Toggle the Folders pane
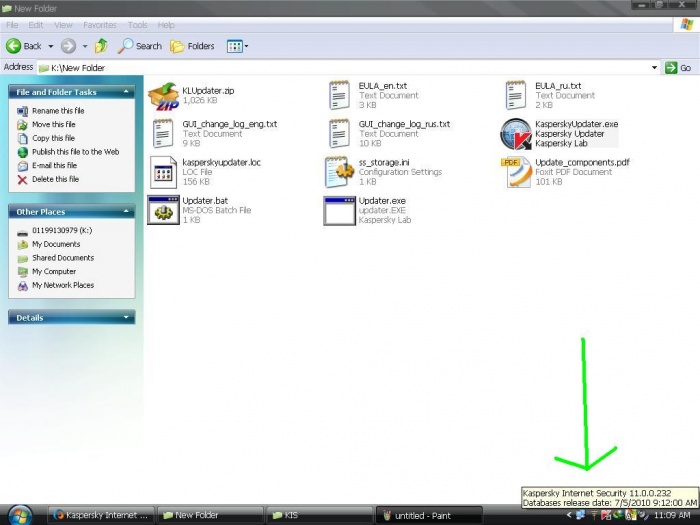 [192, 46]
